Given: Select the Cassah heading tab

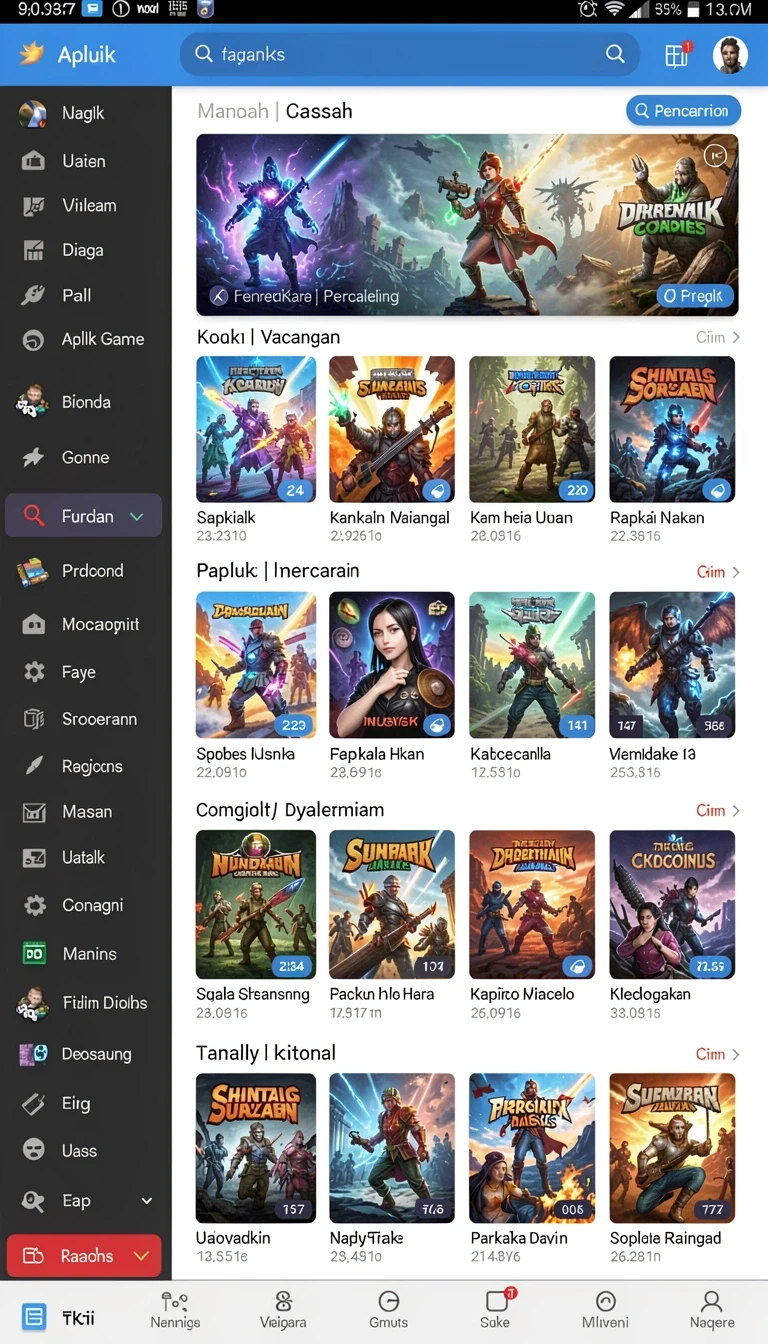Looking at the screenshot, I should [319, 111].
